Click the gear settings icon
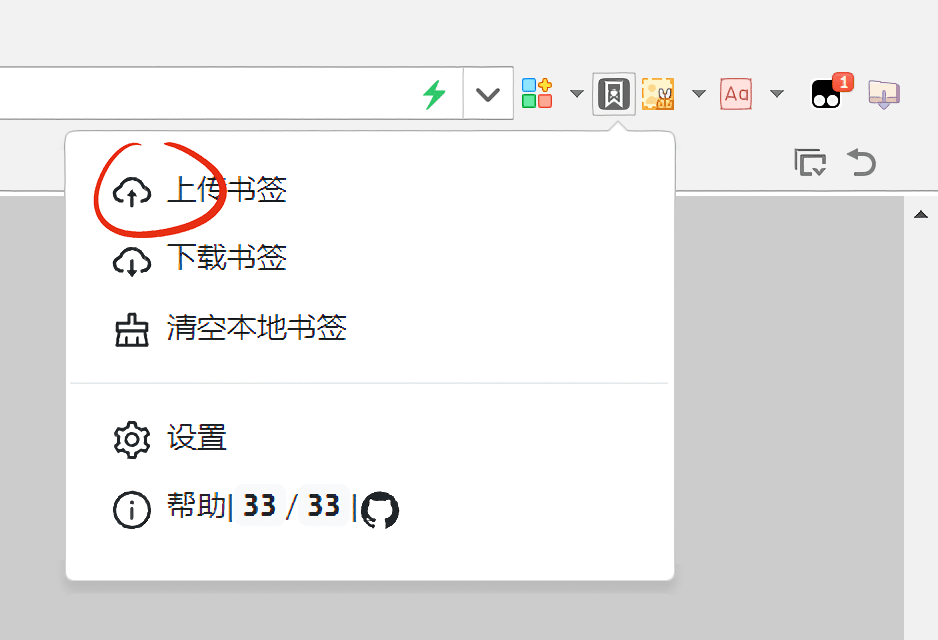This screenshot has height=640, width=938. tap(132, 440)
